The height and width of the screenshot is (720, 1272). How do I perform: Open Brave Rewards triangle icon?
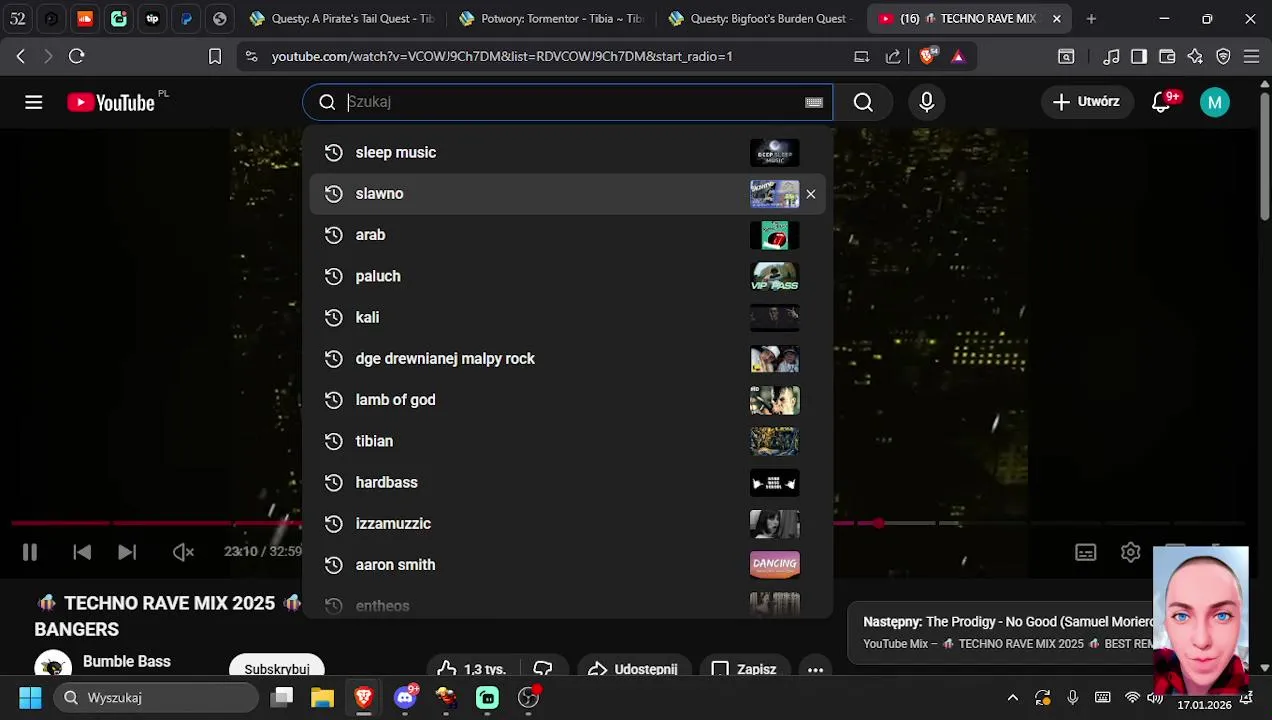(x=958, y=57)
